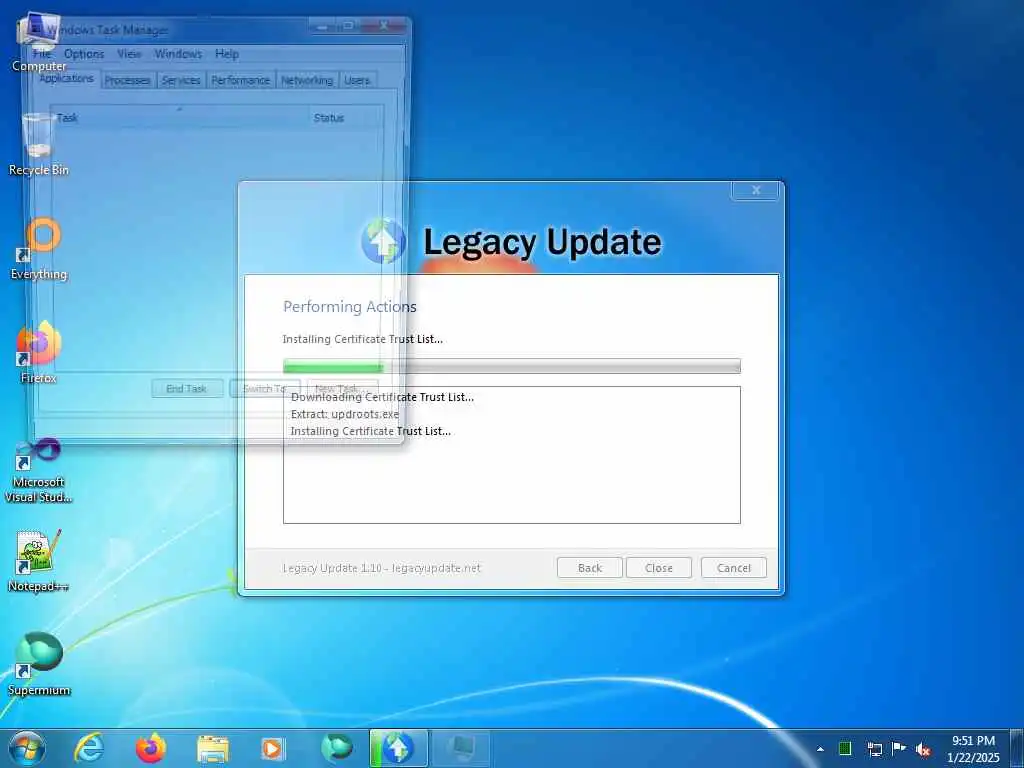The image size is (1024, 768).
Task: Show hidden tray icons arrow
Action: coord(820,749)
